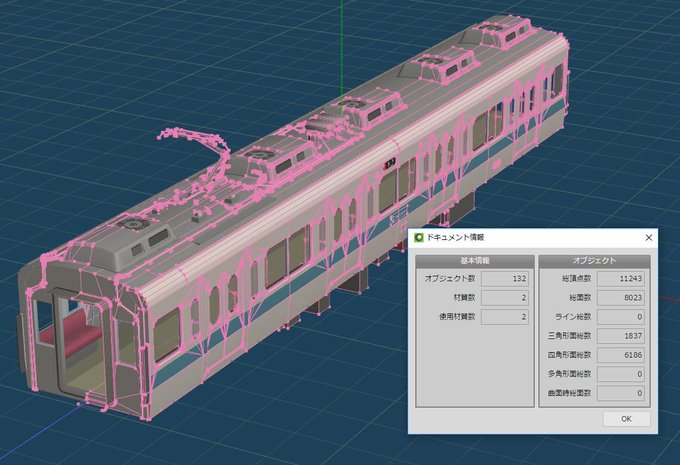Click the 曲面時総面数 label

(570, 393)
